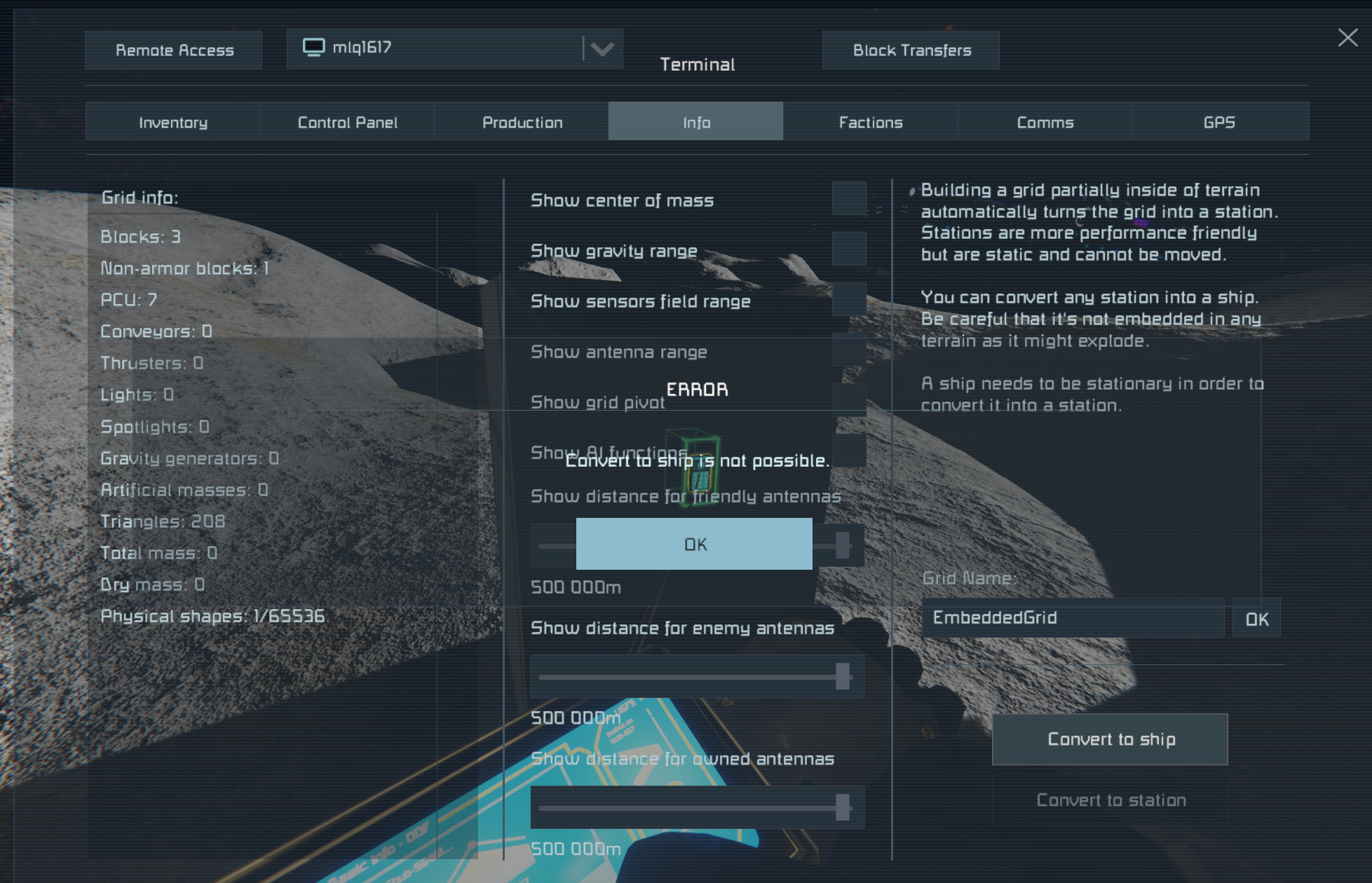
Task: Dismiss the error dialog with OK
Action: tap(694, 544)
